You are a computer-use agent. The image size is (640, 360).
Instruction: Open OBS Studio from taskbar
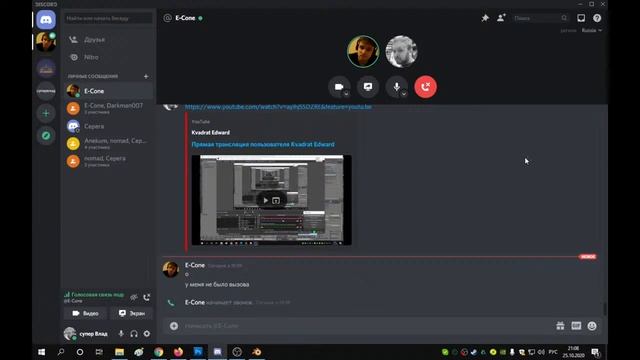tap(237, 352)
